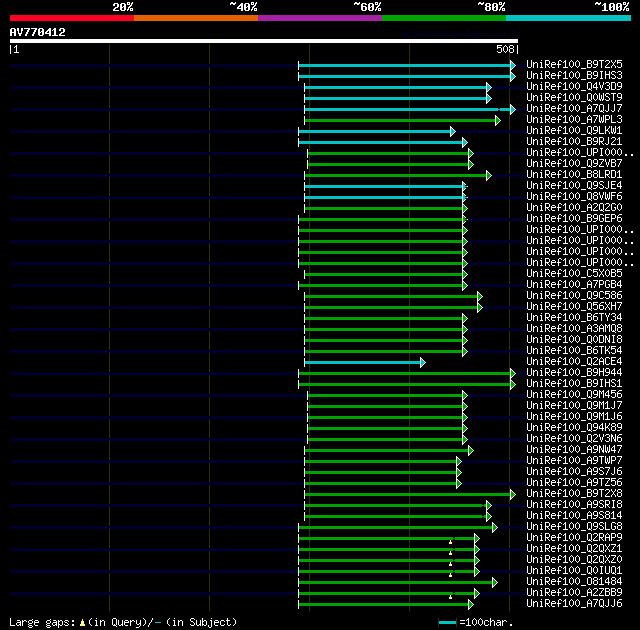Click the green ~80% identity legend segment

click(x=444, y=18)
